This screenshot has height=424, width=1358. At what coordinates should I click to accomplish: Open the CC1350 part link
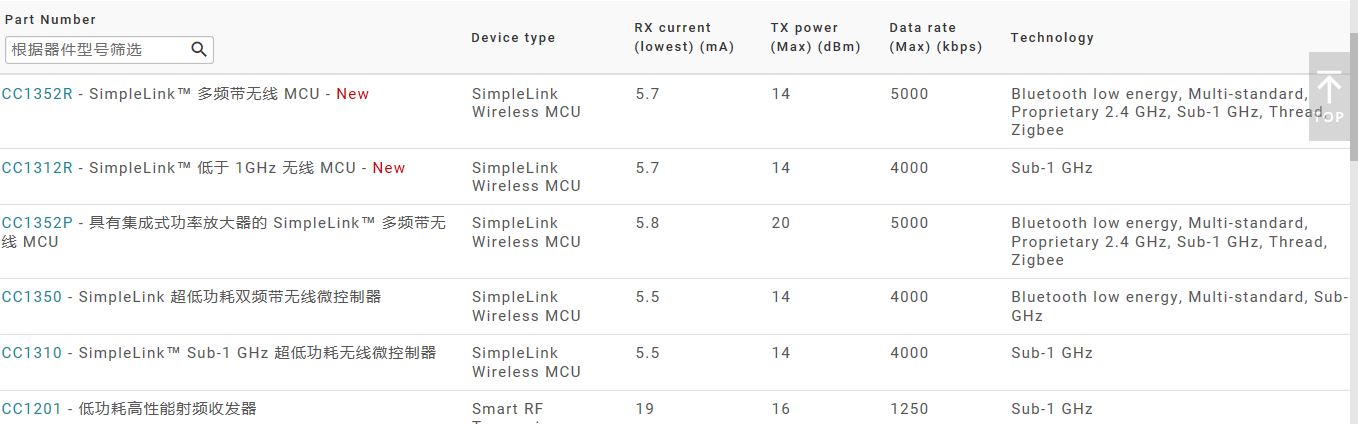(32, 297)
